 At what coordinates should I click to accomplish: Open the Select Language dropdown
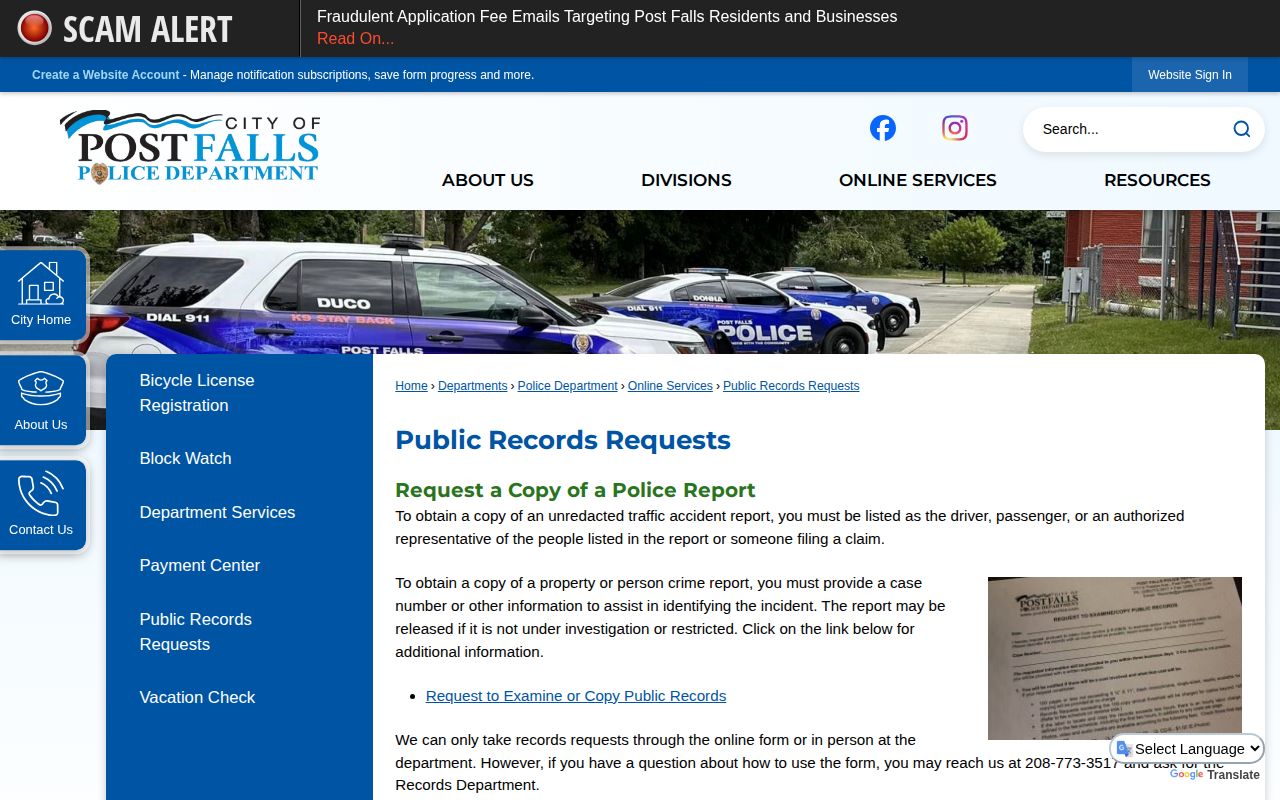pyautogui.click(x=1188, y=749)
